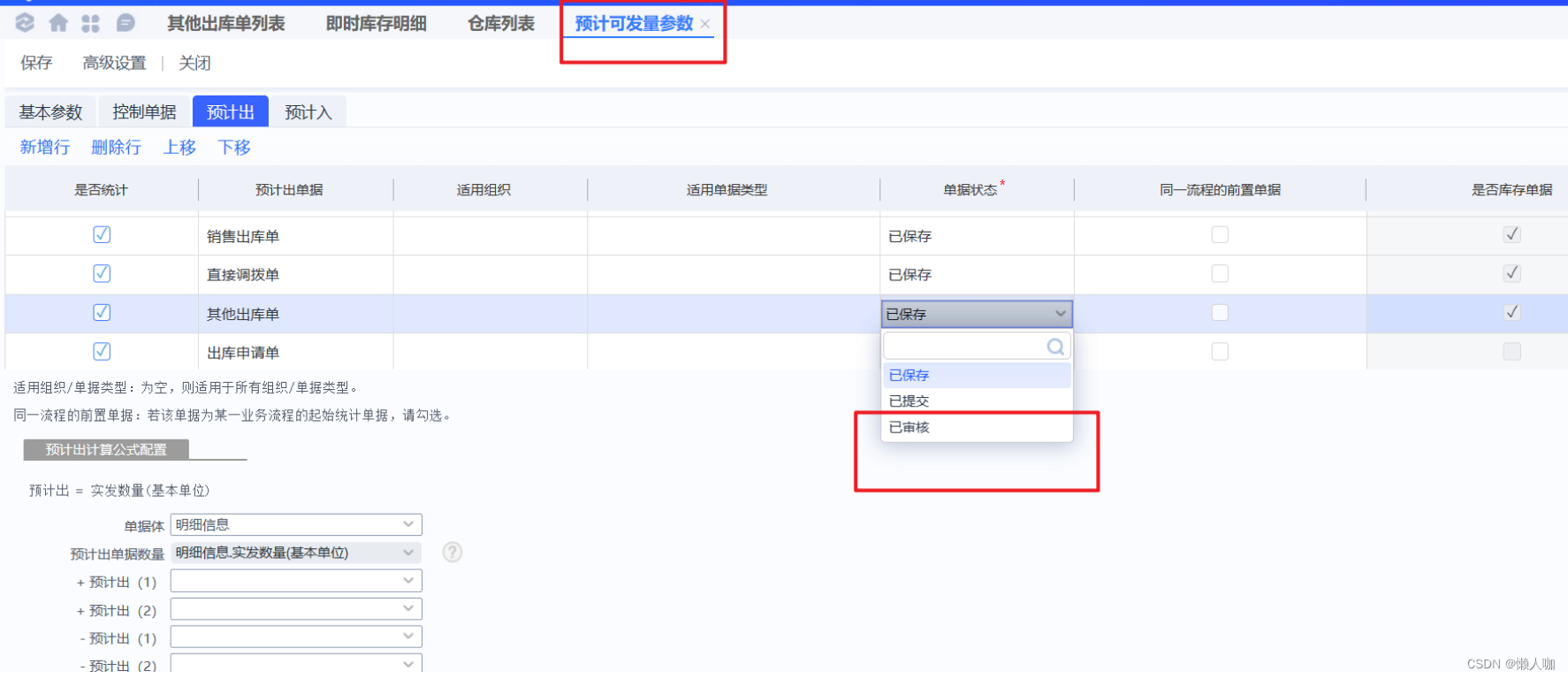Toggle 是否库存单据 for 出库申请单
The width and height of the screenshot is (1568, 679).
tap(1512, 351)
